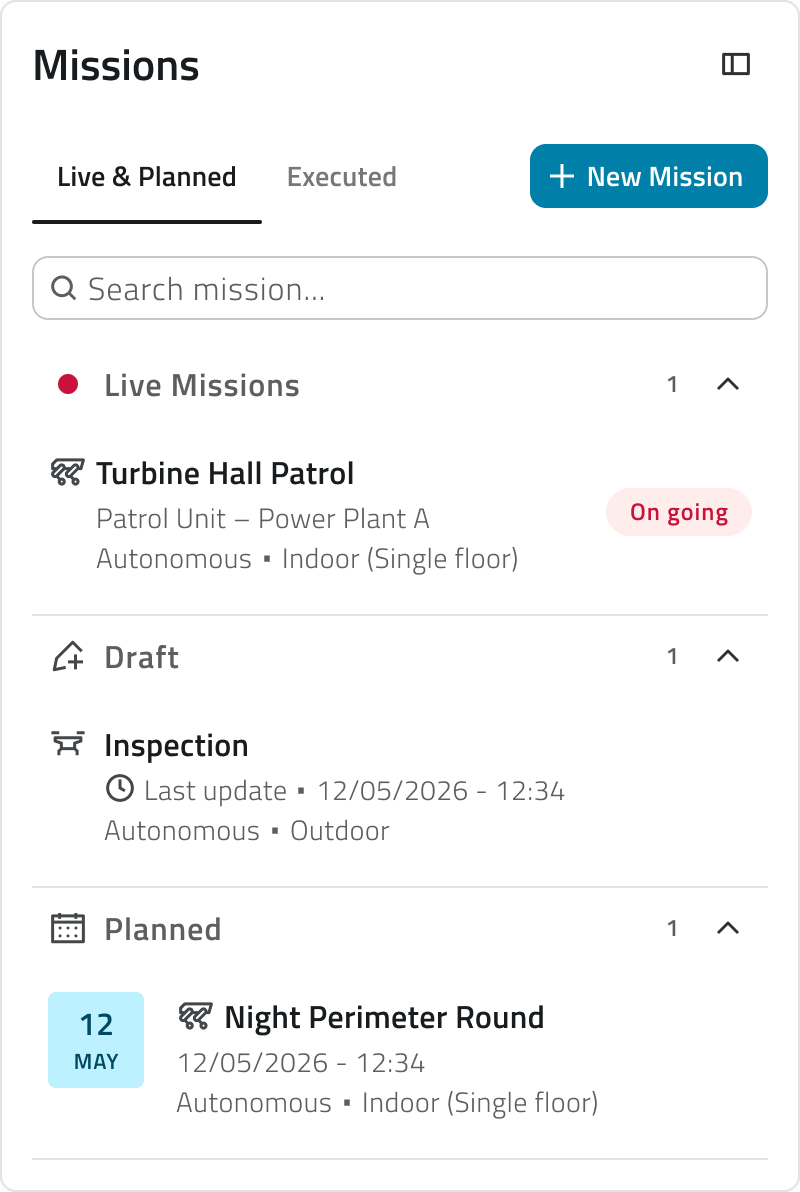The width and height of the screenshot is (800, 1192).
Task: Click the drone icon beside Inspection
Action: pos(68,743)
